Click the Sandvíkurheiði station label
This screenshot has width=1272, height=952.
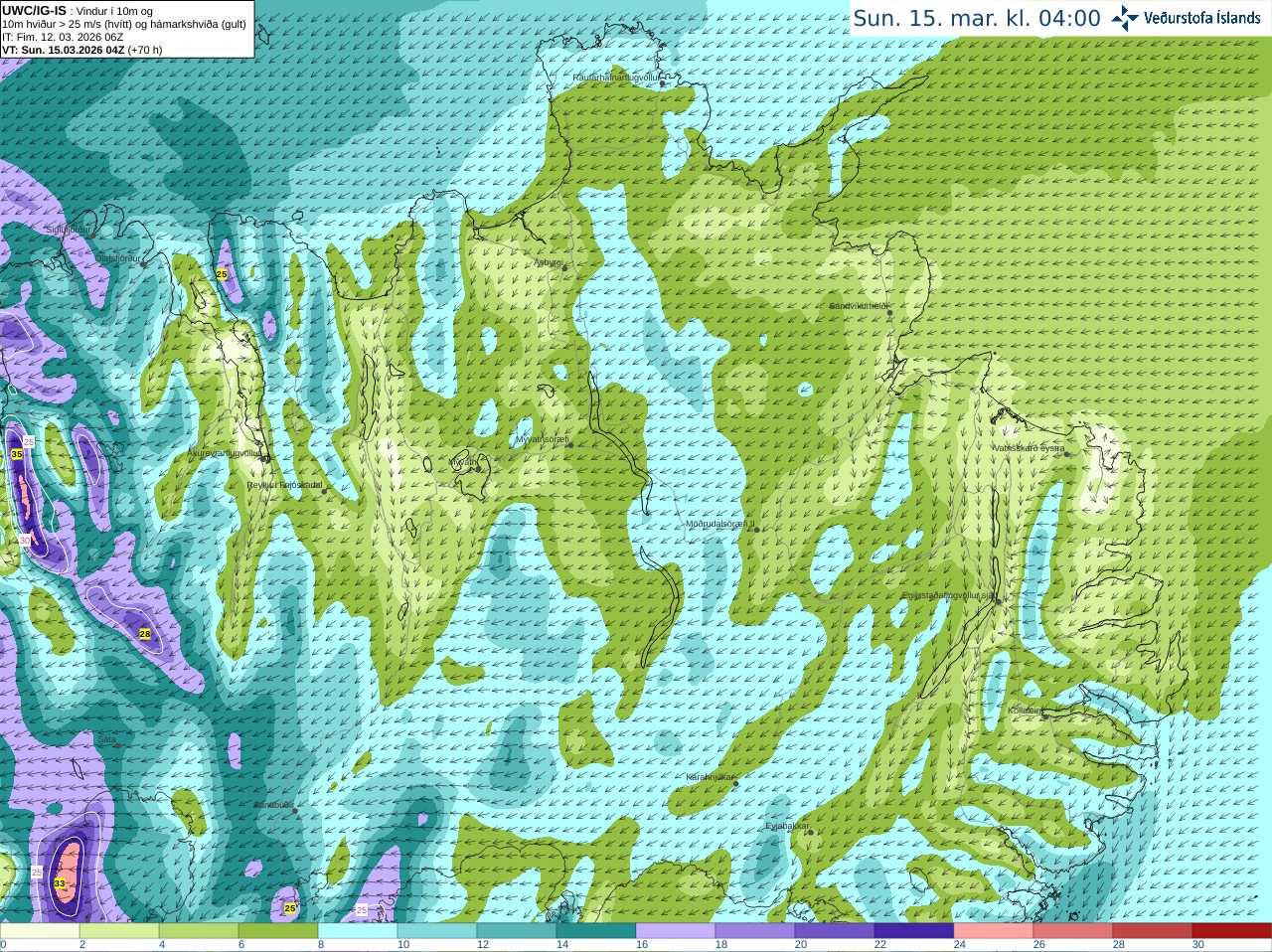tap(859, 306)
